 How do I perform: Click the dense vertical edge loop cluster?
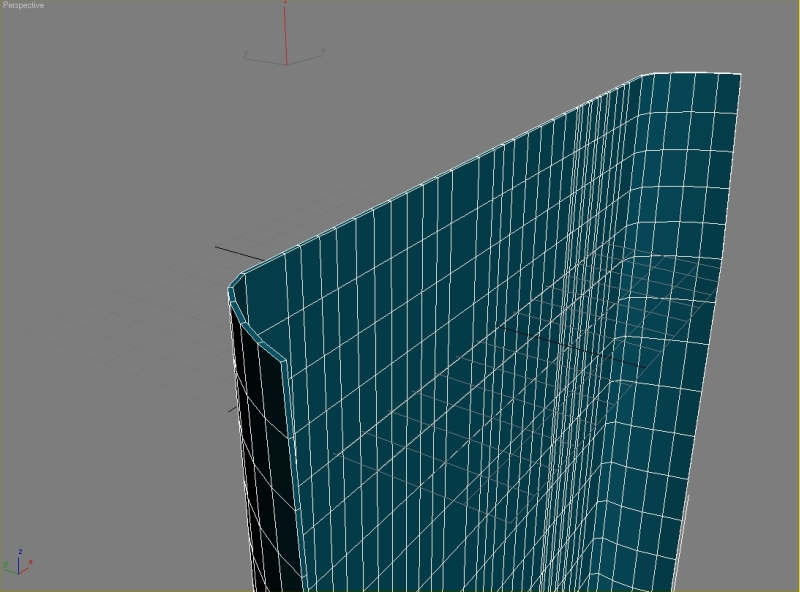(570, 300)
